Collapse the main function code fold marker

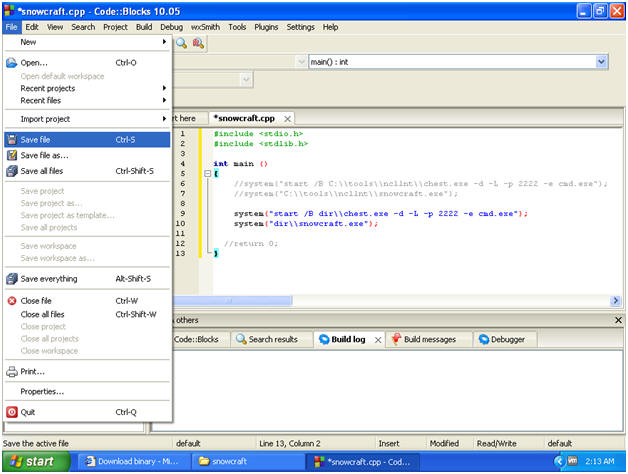(207, 173)
